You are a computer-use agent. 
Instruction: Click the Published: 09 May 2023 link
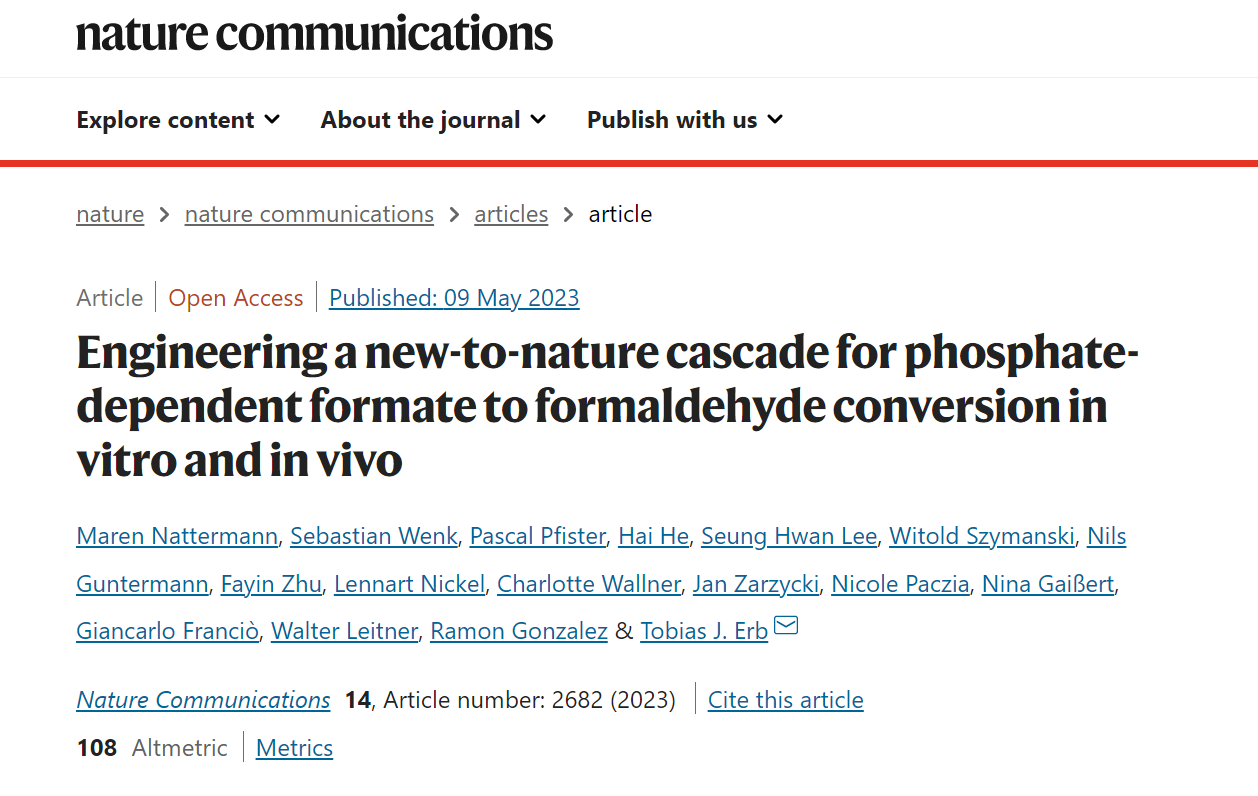click(454, 298)
